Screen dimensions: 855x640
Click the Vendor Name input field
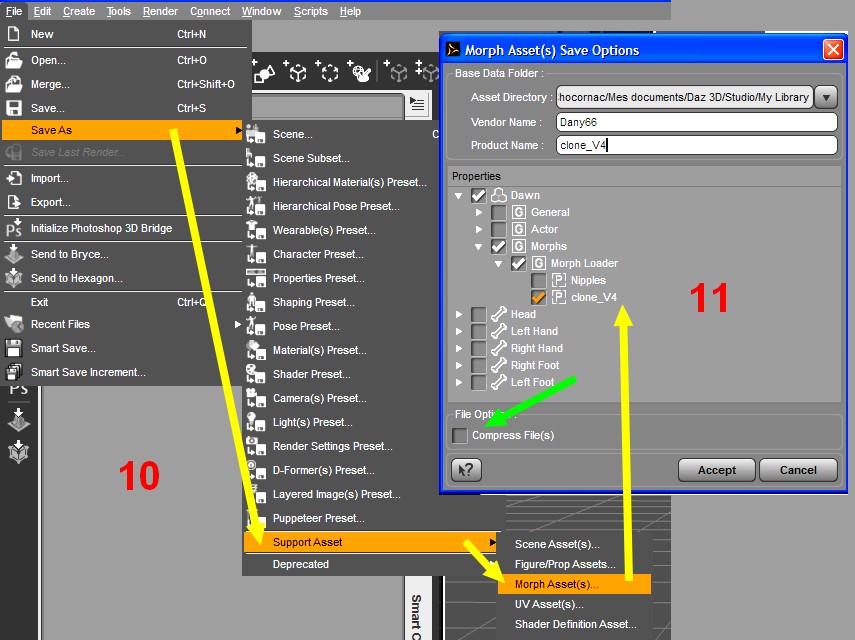click(696, 122)
